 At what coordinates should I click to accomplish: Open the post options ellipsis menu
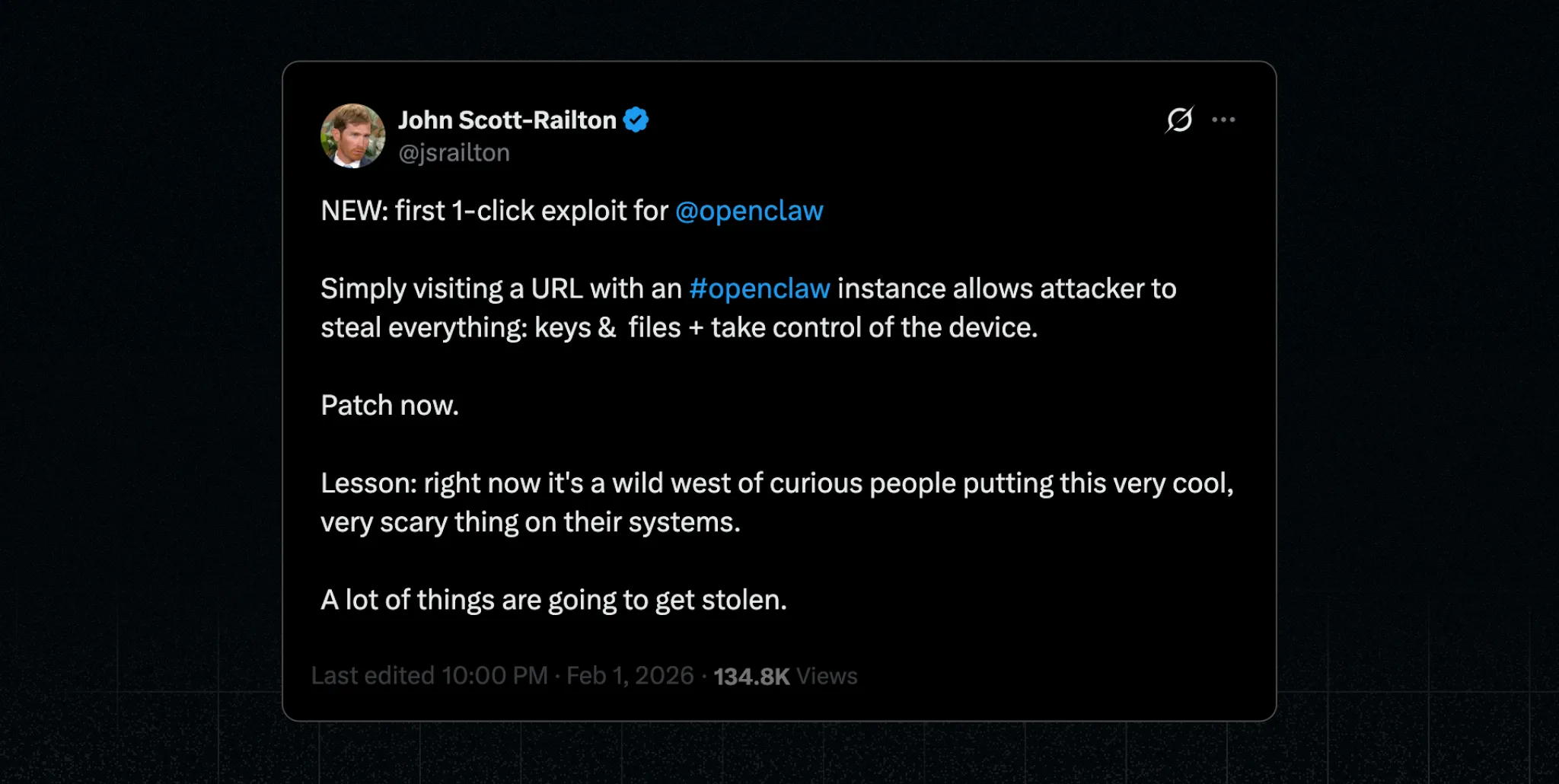(1223, 119)
